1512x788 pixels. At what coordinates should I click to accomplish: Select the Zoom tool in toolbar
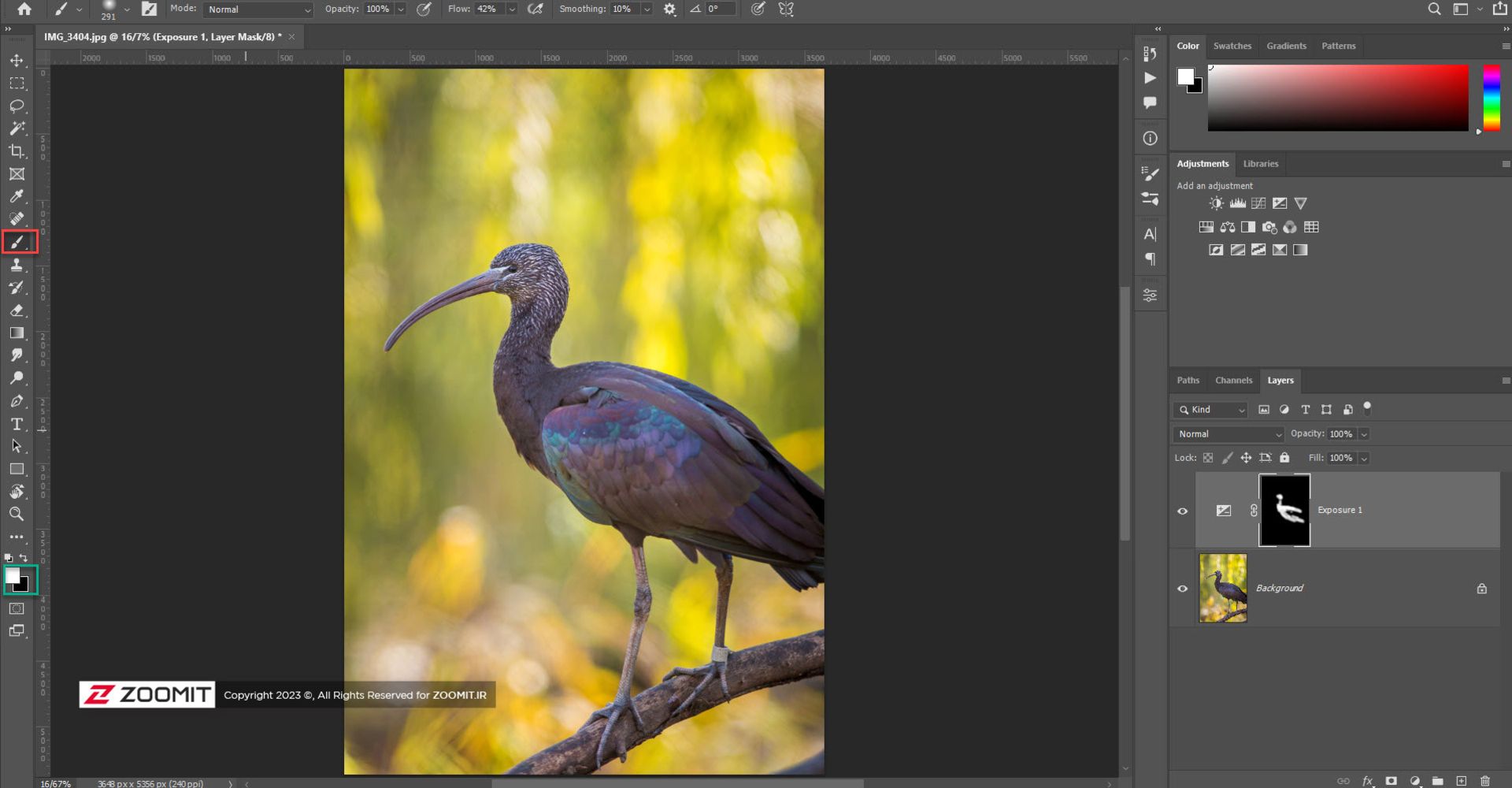17,515
